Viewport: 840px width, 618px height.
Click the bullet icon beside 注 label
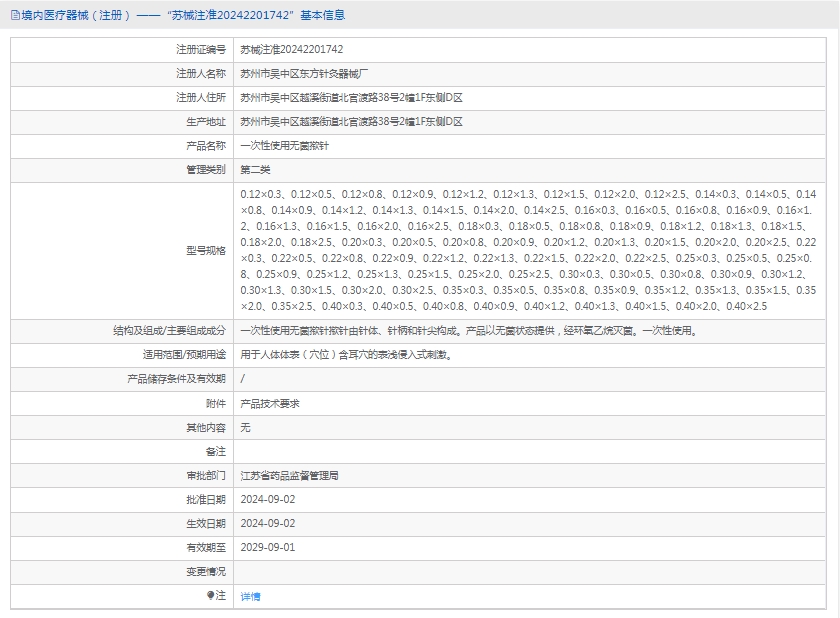point(210,595)
